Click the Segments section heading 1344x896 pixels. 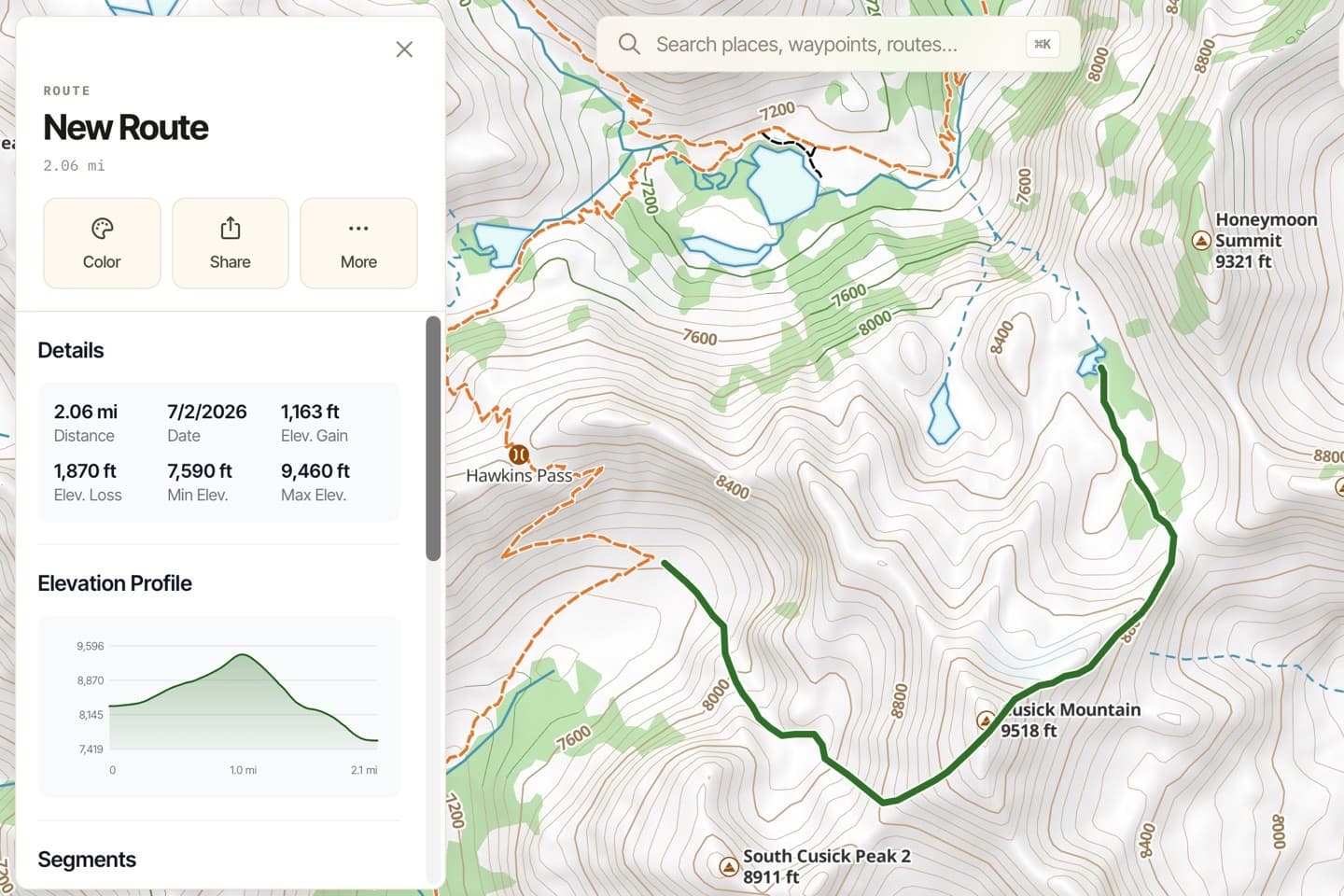click(x=87, y=860)
